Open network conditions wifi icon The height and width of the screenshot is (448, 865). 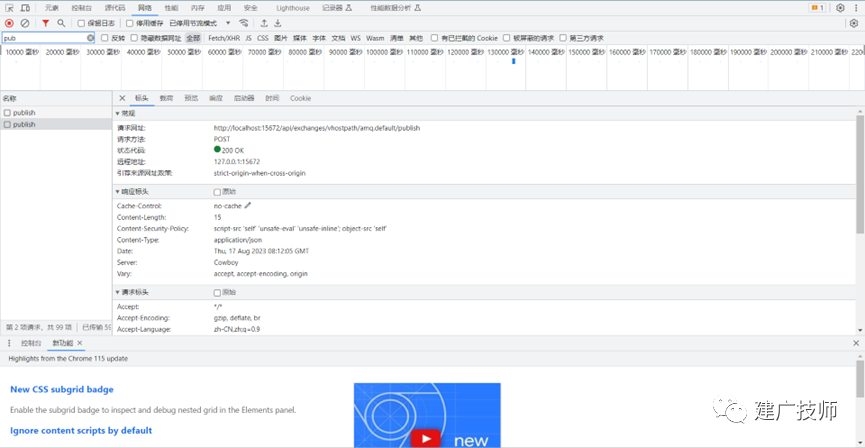click(243, 23)
